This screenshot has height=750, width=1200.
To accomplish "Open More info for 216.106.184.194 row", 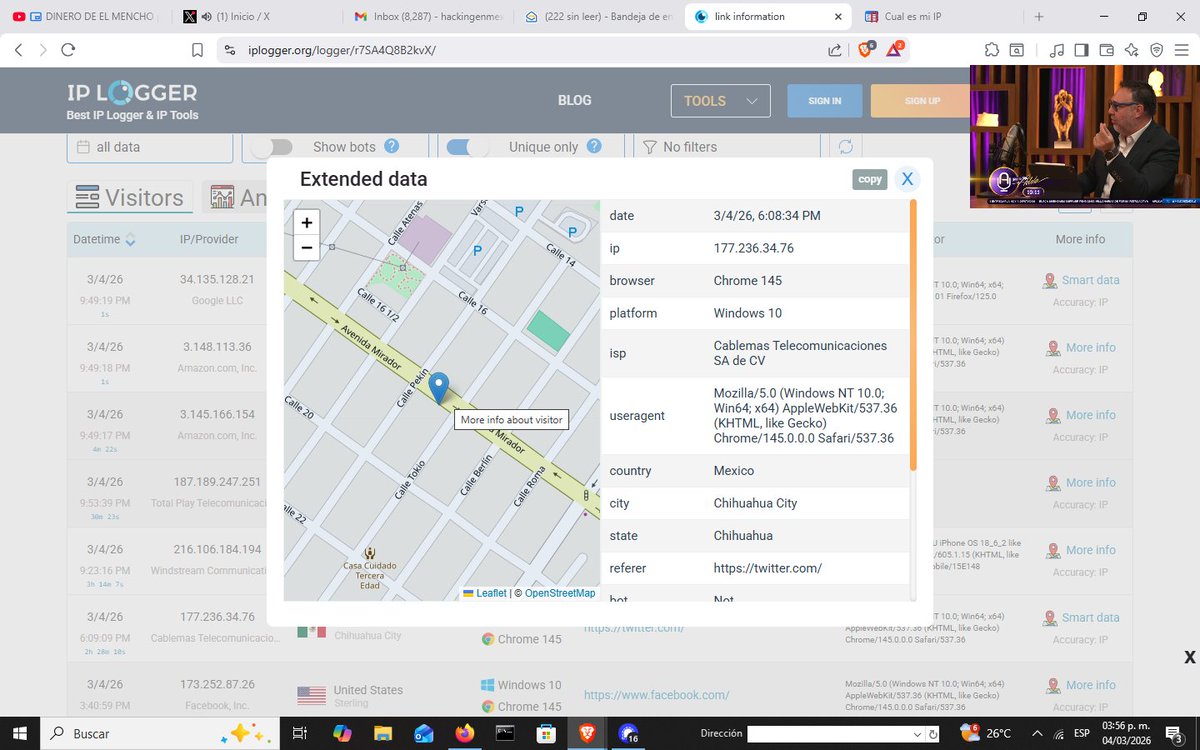I will pyautogui.click(x=1080, y=550).
